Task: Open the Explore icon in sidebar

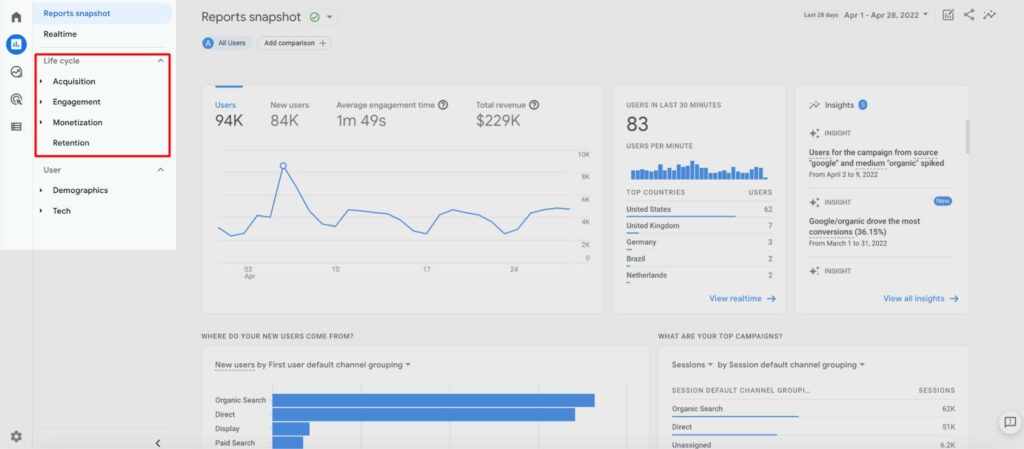Action: pos(16,72)
